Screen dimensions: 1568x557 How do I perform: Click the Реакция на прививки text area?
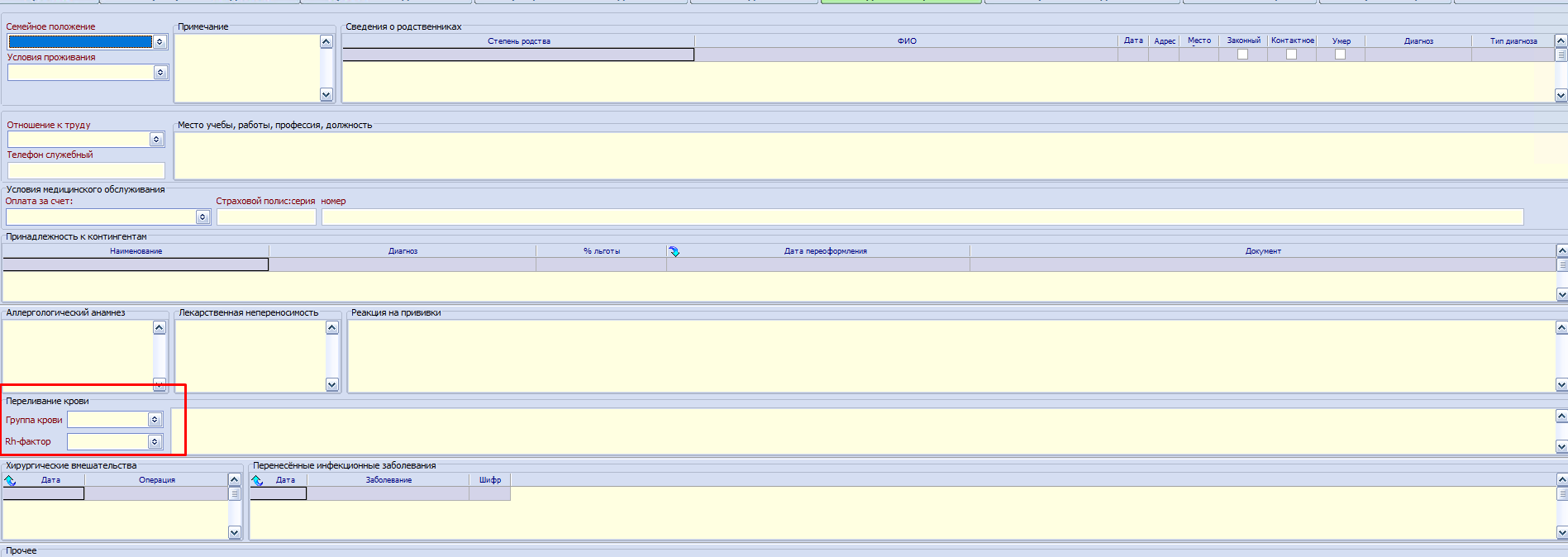(x=951, y=355)
